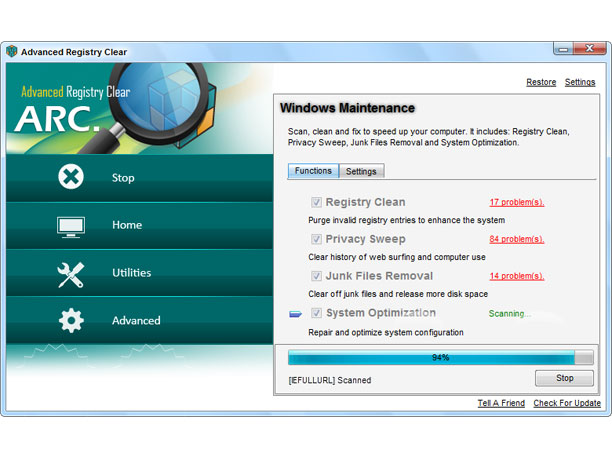This screenshot has width=612, height=459.
Task: View the 84 problem(s) privacy link
Action: [x=517, y=239]
